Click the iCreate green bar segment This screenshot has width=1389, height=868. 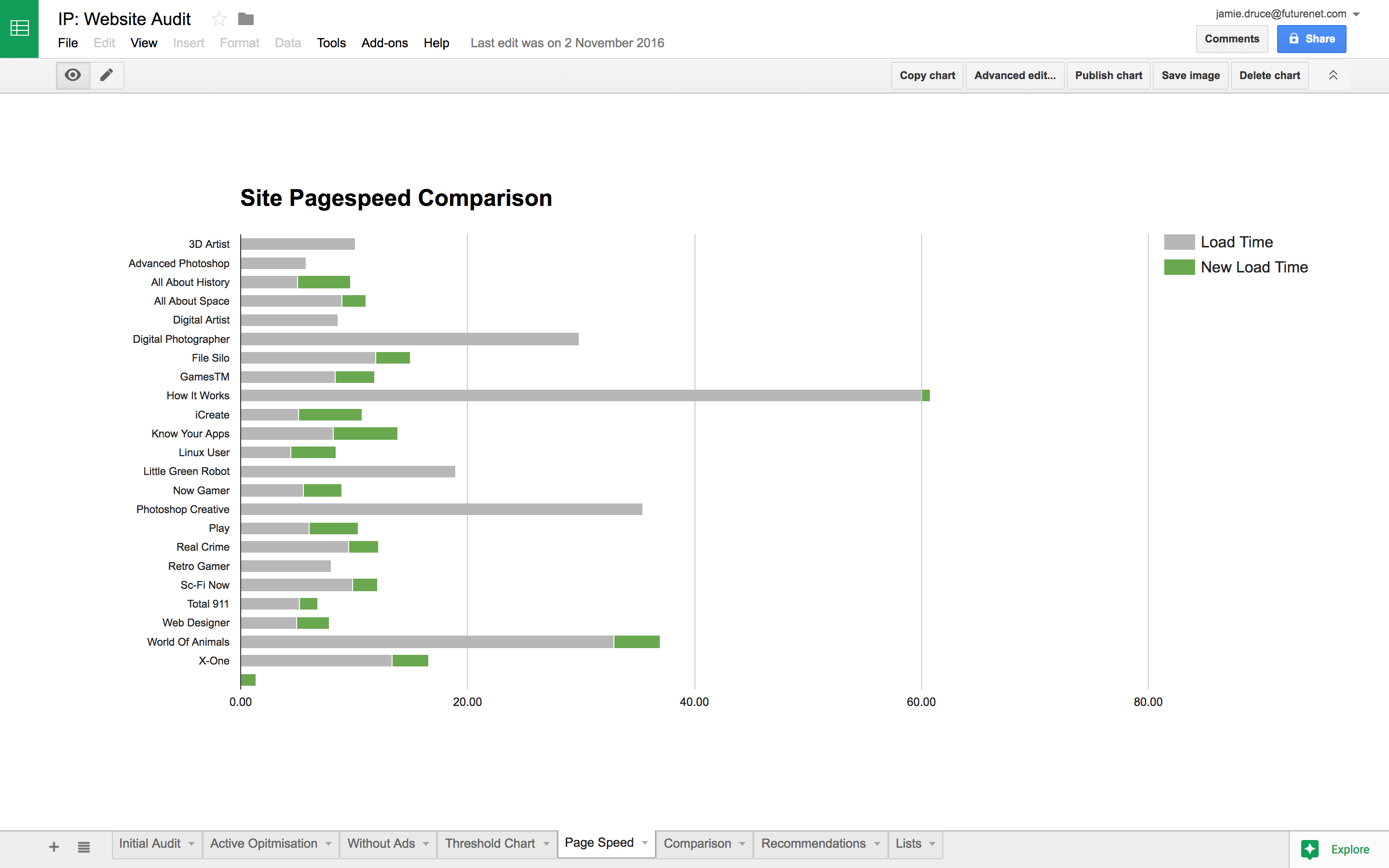pyautogui.click(x=330, y=415)
